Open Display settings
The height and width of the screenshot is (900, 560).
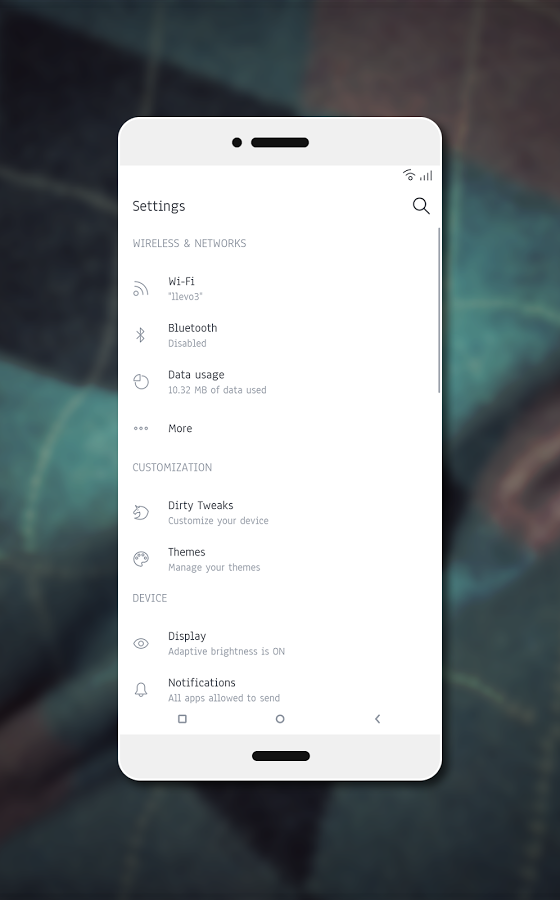coord(280,643)
